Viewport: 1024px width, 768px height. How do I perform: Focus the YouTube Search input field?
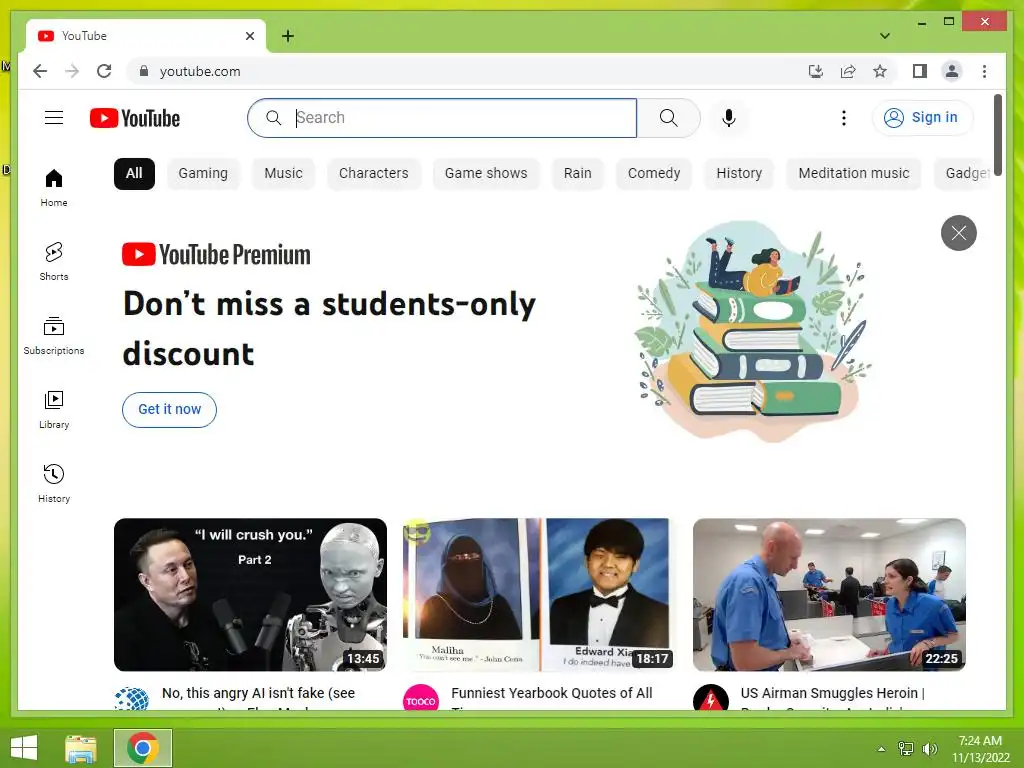tap(442, 118)
